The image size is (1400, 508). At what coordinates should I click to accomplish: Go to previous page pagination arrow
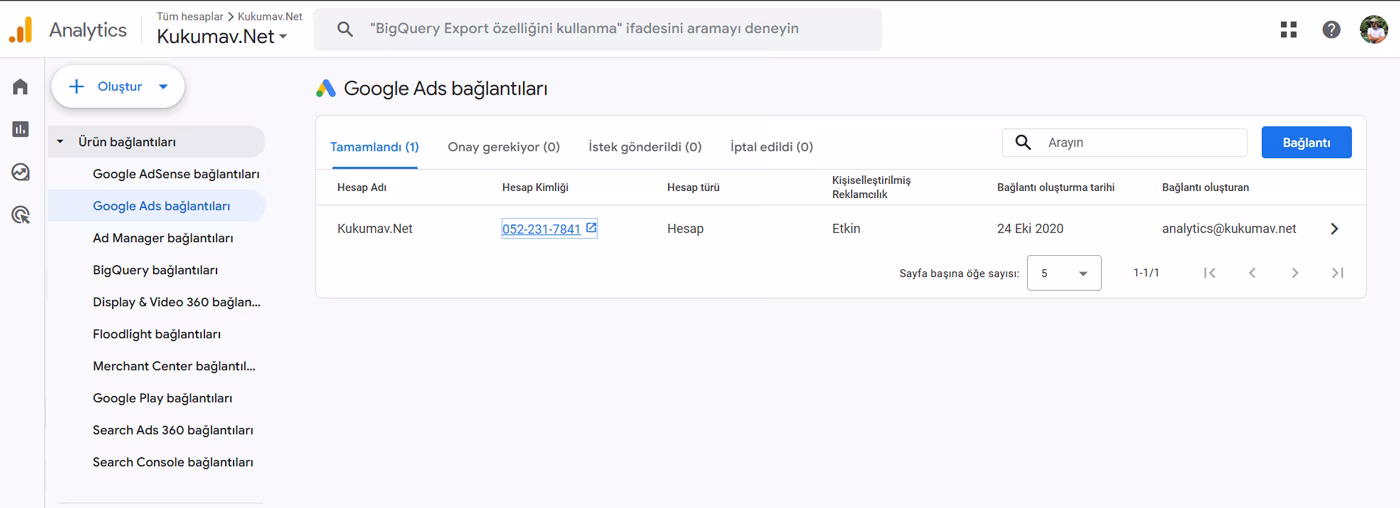(1252, 273)
